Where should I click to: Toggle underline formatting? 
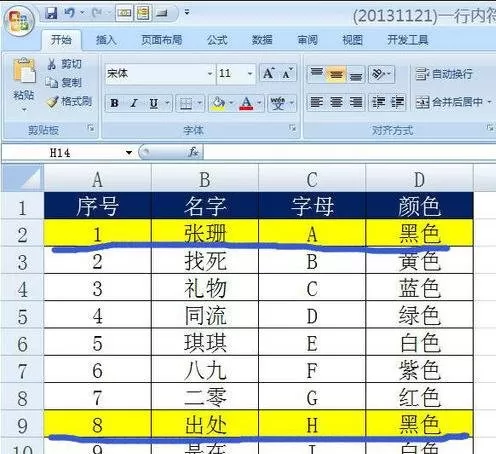[154, 103]
